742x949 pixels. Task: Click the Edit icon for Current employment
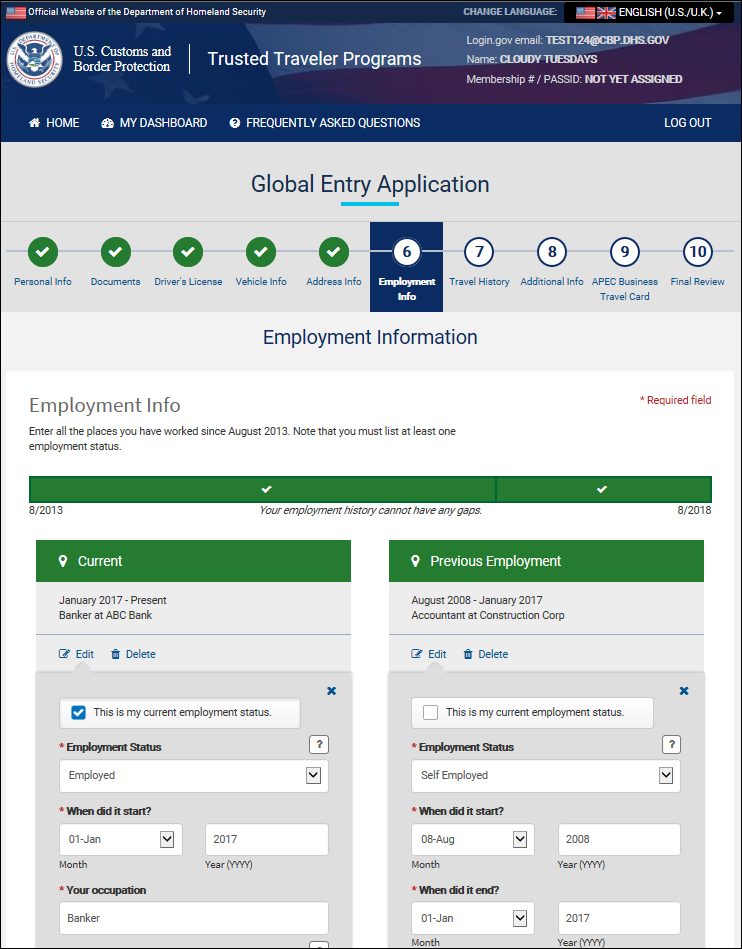click(66, 654)
